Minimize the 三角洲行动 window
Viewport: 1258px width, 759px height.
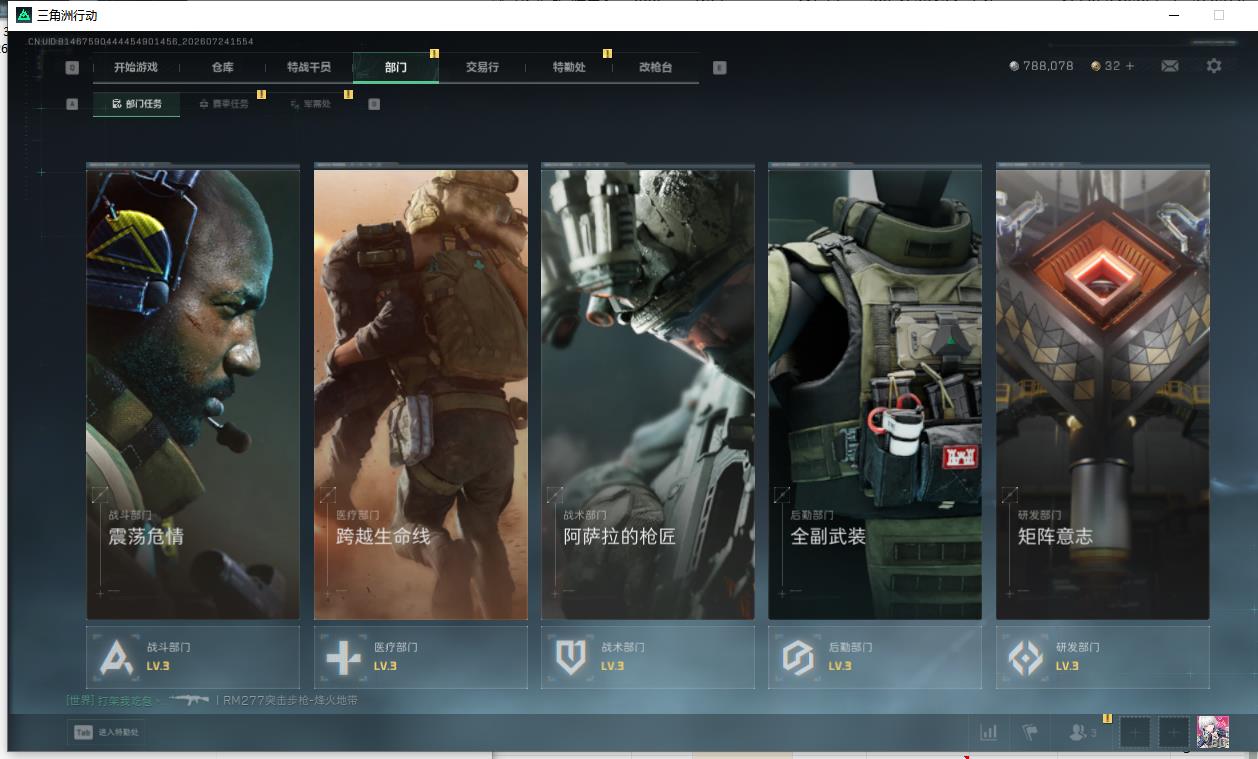coord(1174,15)
